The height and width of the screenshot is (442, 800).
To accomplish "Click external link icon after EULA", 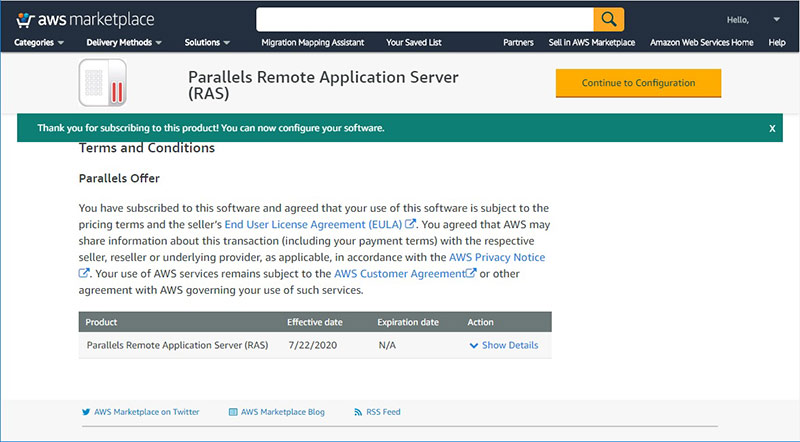I will pos(410,224).
